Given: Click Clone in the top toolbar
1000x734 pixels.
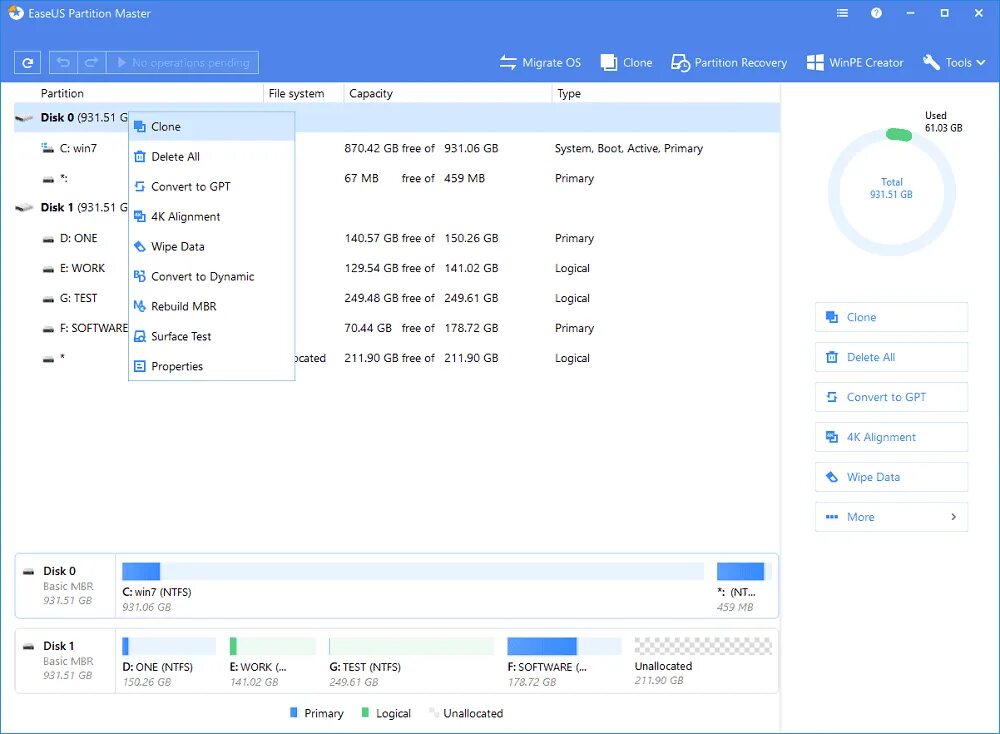Looking at the screenshot, I should [627, 62].
